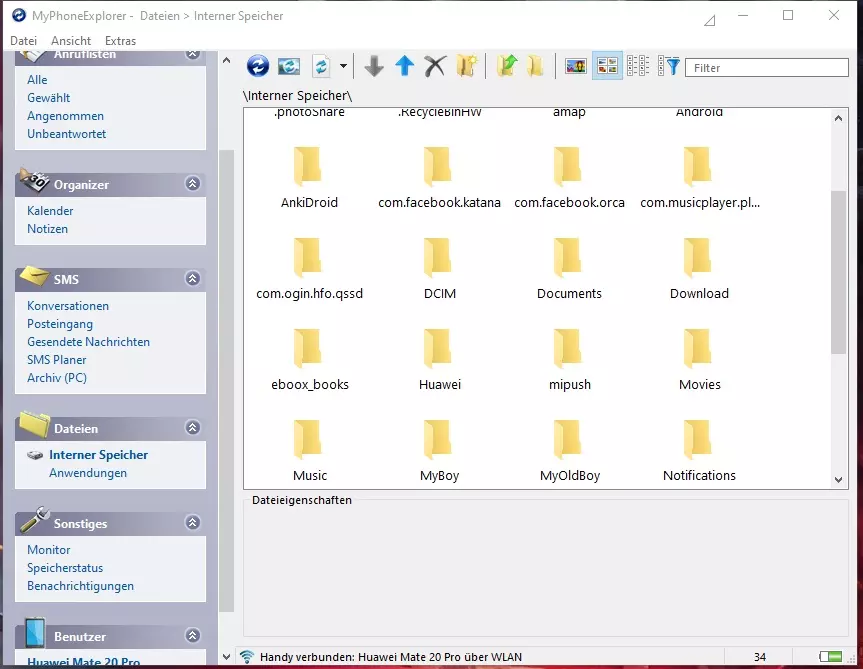The image size is (863, 669).
Task: Click the blue upload arrow icon
Action: point(405,66)
